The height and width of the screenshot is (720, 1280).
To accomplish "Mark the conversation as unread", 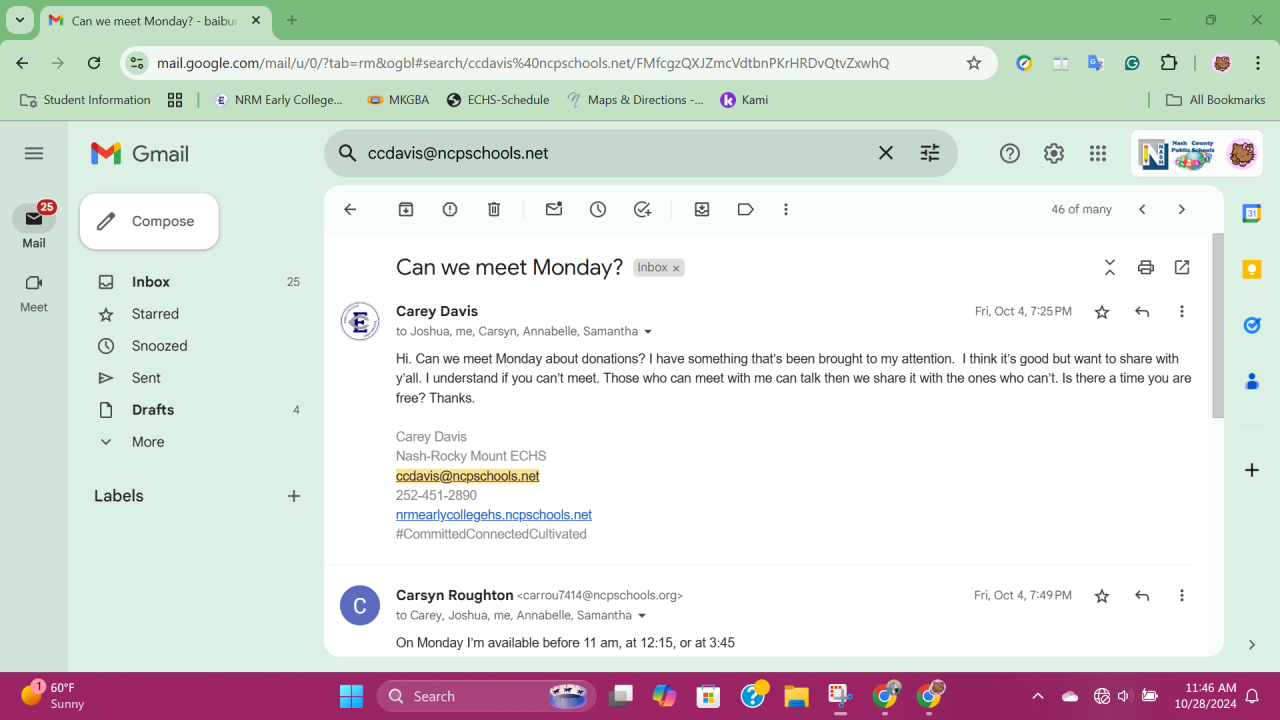I will [554, 209].
